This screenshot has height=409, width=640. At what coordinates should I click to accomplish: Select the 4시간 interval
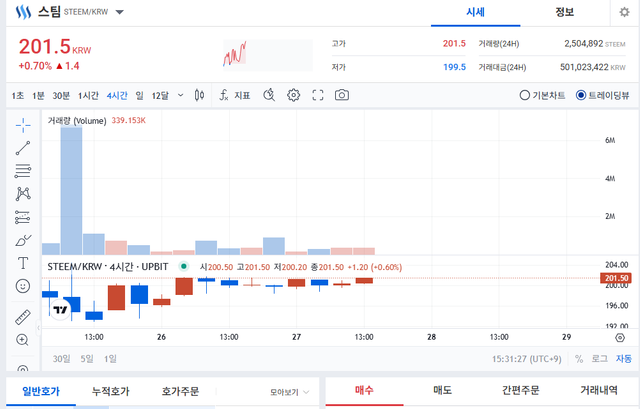[117, 96]
